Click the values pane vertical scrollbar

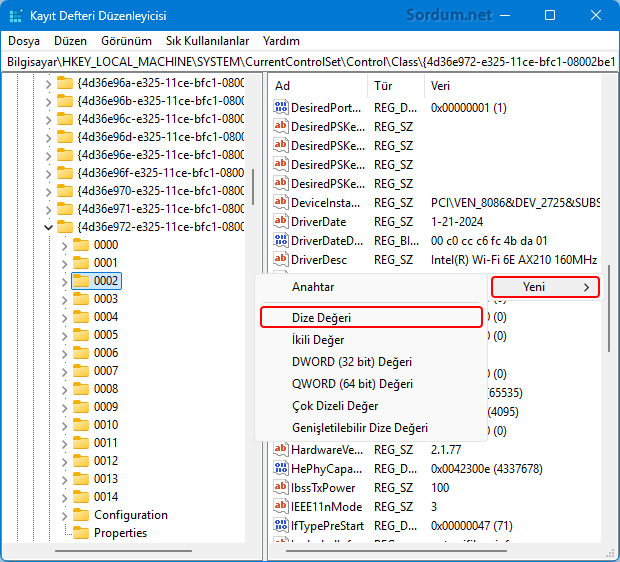pos(609,308)
